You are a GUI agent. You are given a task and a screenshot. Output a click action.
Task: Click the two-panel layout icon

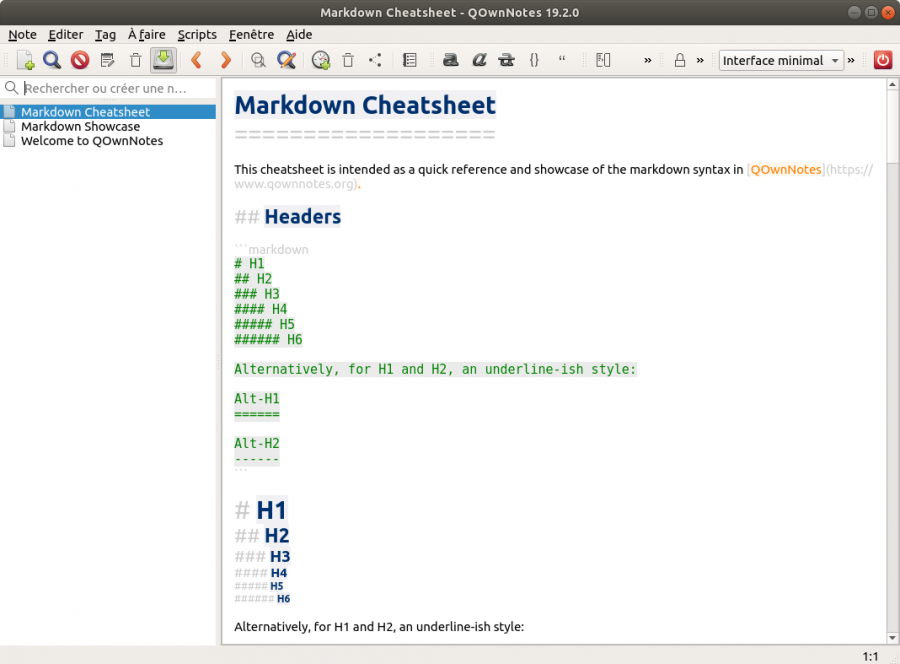click(603, 60)
